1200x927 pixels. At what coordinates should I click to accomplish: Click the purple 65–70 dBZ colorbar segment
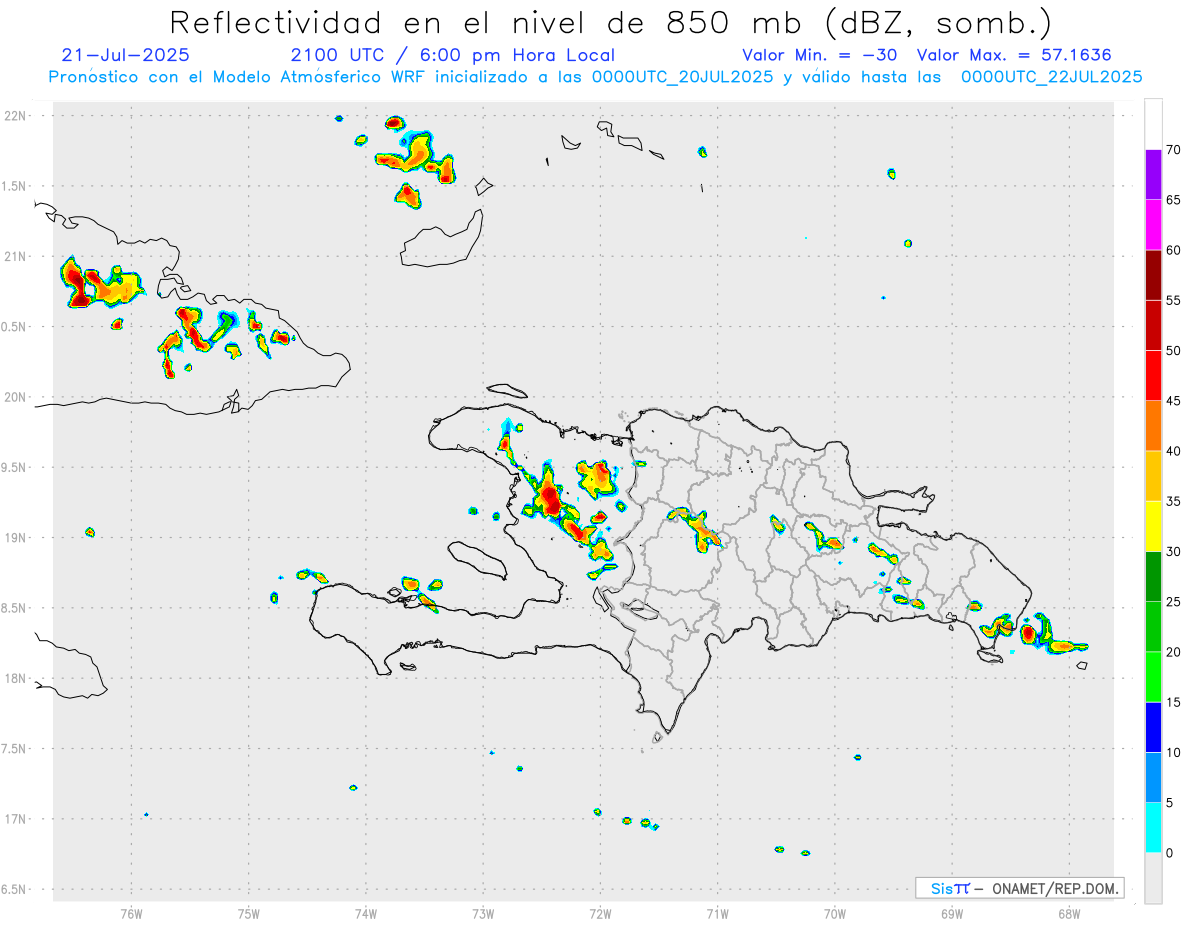[1153, 175]
